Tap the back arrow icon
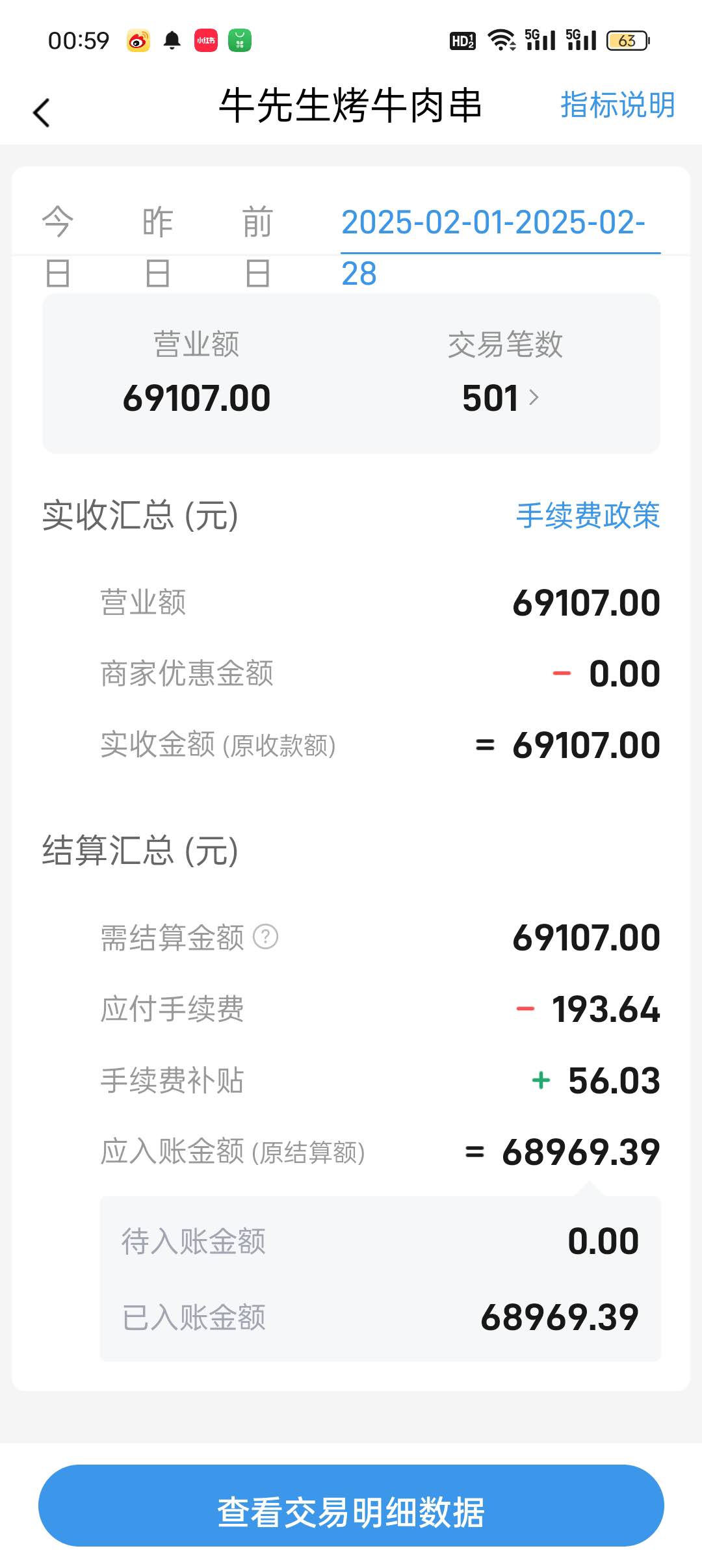702x1568 pixels. [x=42, y=112]
